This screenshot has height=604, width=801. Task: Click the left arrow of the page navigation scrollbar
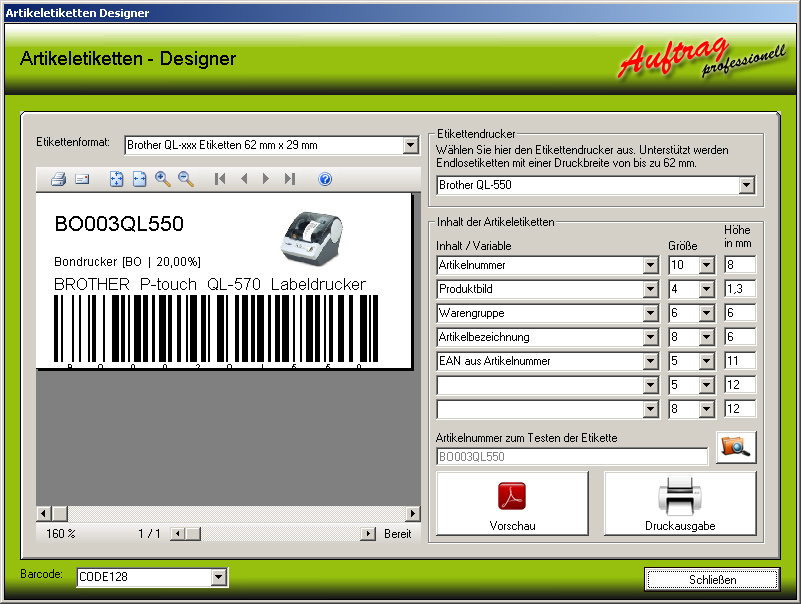point(177,534)
